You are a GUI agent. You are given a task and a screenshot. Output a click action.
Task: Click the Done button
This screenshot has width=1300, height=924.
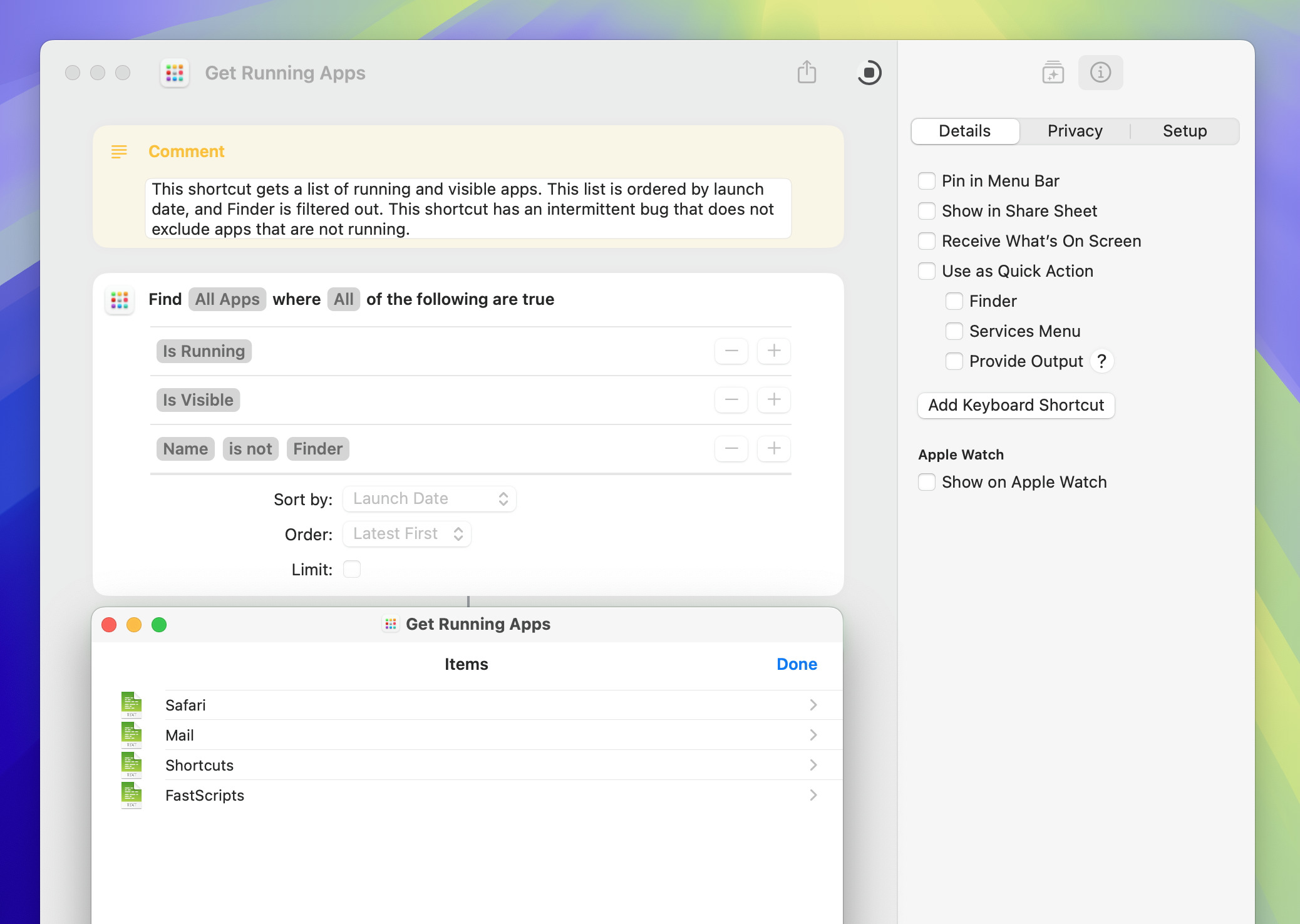point(797,664)
